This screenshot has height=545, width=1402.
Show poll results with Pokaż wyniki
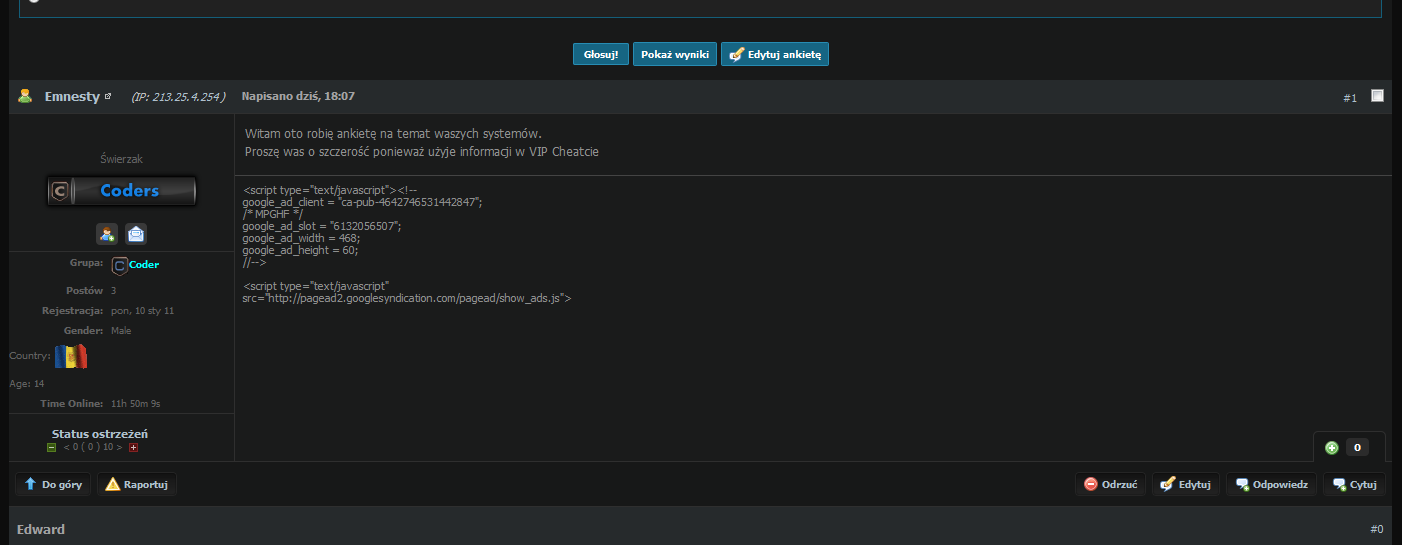(x=673, y=54)
